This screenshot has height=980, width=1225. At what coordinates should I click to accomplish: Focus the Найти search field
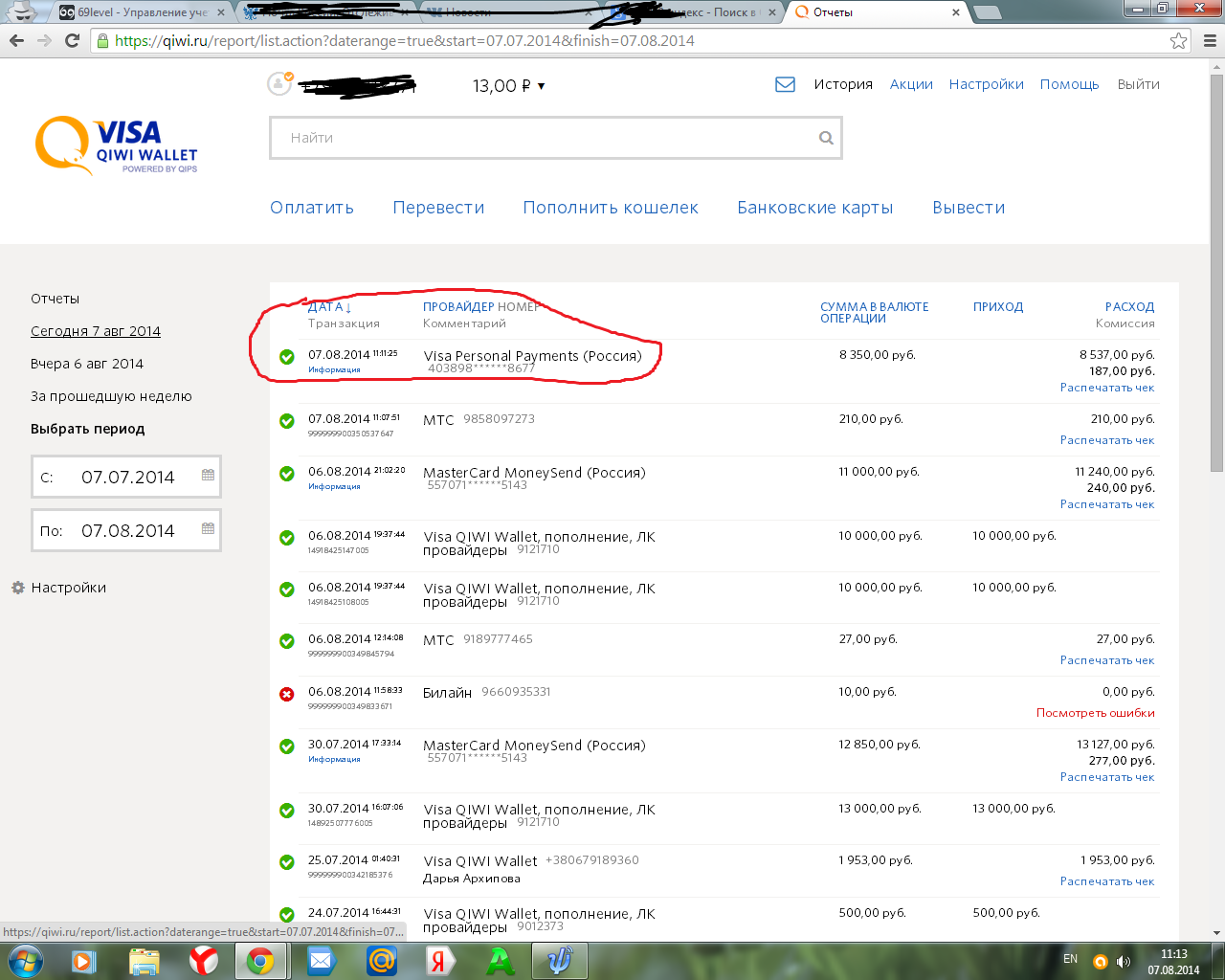point(555,138)
